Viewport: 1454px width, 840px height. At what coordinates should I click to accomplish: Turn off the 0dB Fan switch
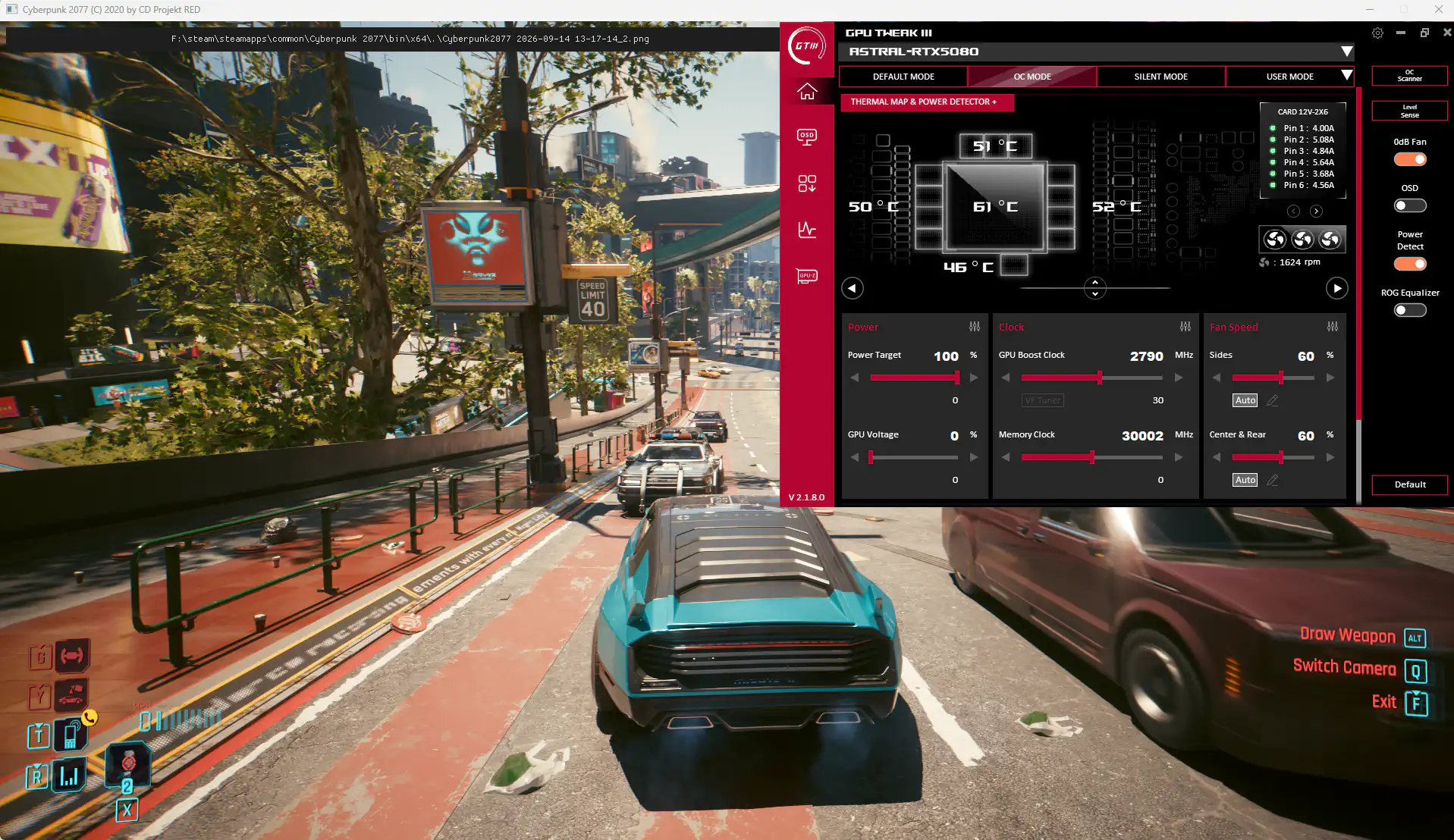click(1410, 159)
